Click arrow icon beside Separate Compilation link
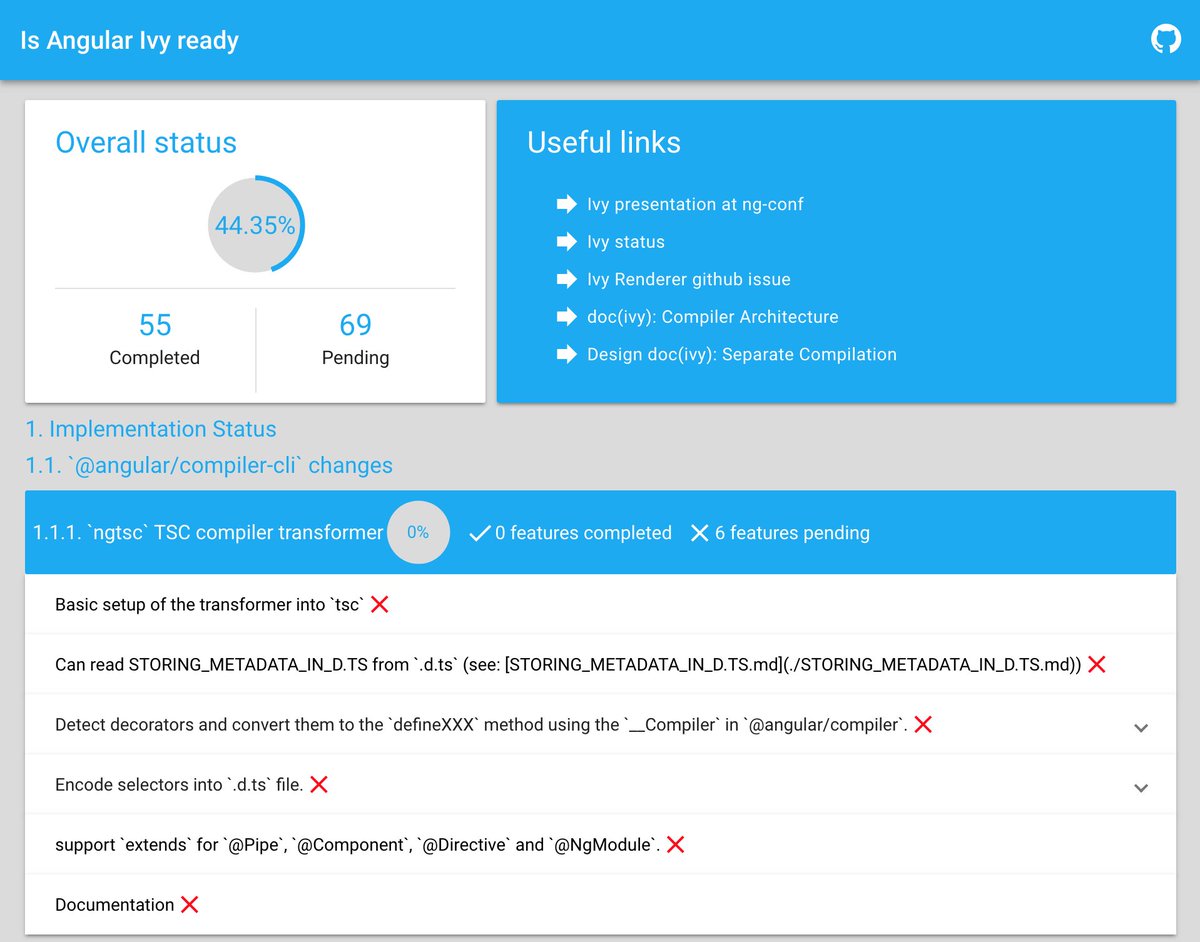Image resolution: width=1200 pixels, height=942 pixels. (x=567, y=354)
